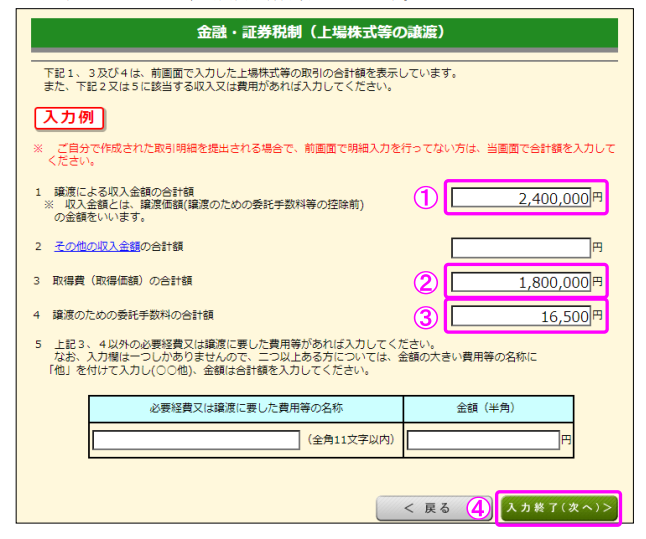Click the 入力例 button
Viewport: 646px width, 539px height.
tap(69, 118)
